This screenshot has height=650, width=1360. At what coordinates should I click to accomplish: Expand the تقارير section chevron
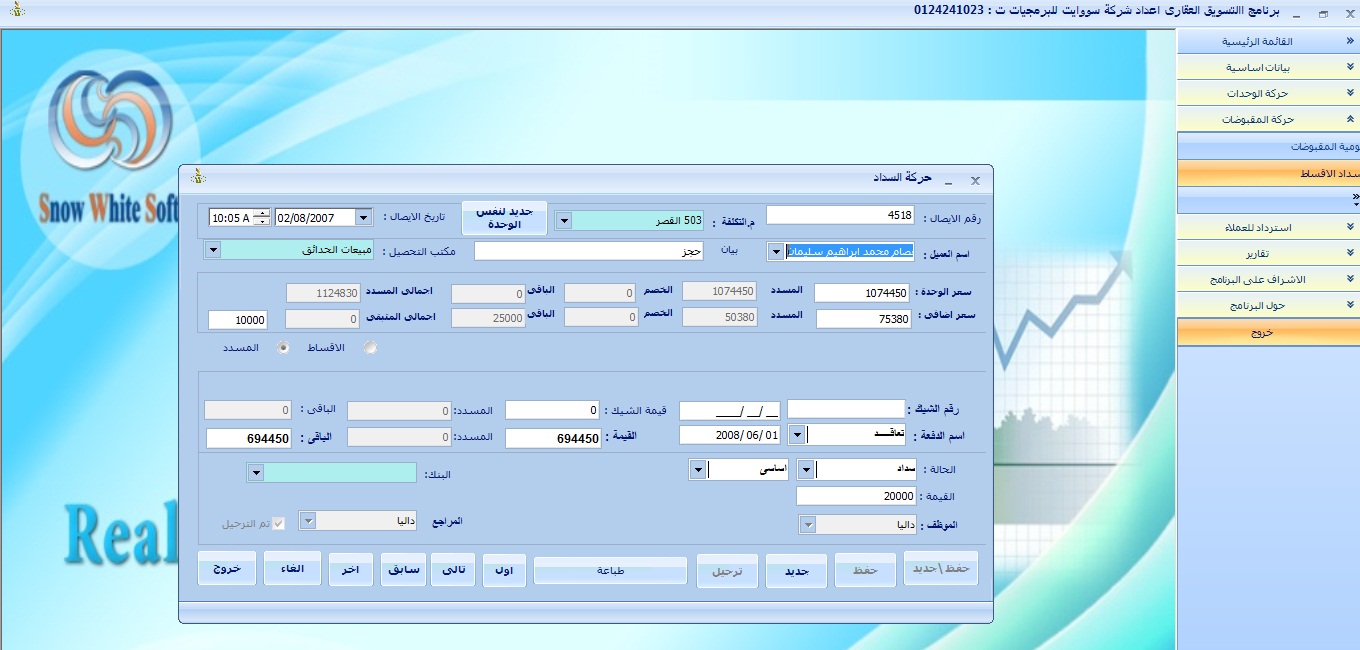1350,254
